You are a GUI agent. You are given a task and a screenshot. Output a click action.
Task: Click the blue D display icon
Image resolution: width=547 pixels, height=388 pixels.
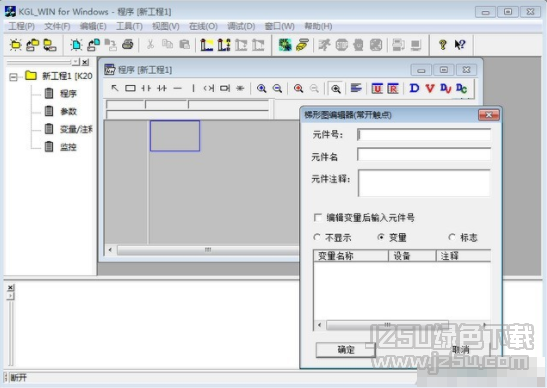click(414, 88)
